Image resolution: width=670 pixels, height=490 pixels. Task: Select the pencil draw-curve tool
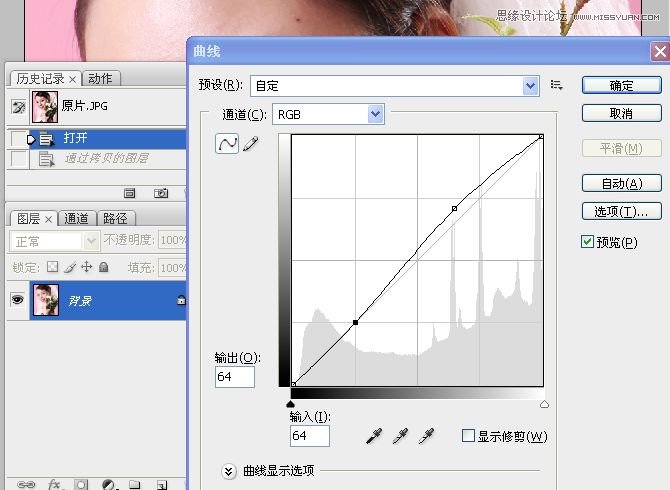(251, 144)
